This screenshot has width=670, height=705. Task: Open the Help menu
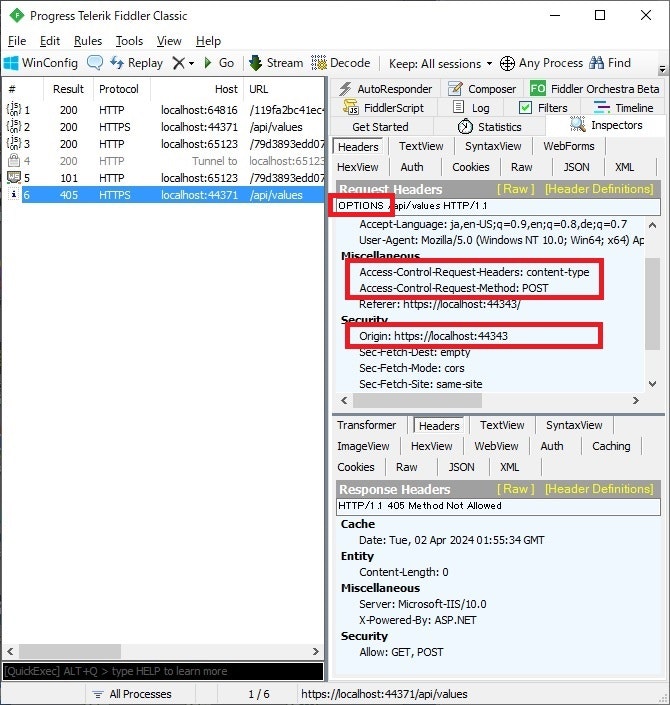(x=208, y=41)
